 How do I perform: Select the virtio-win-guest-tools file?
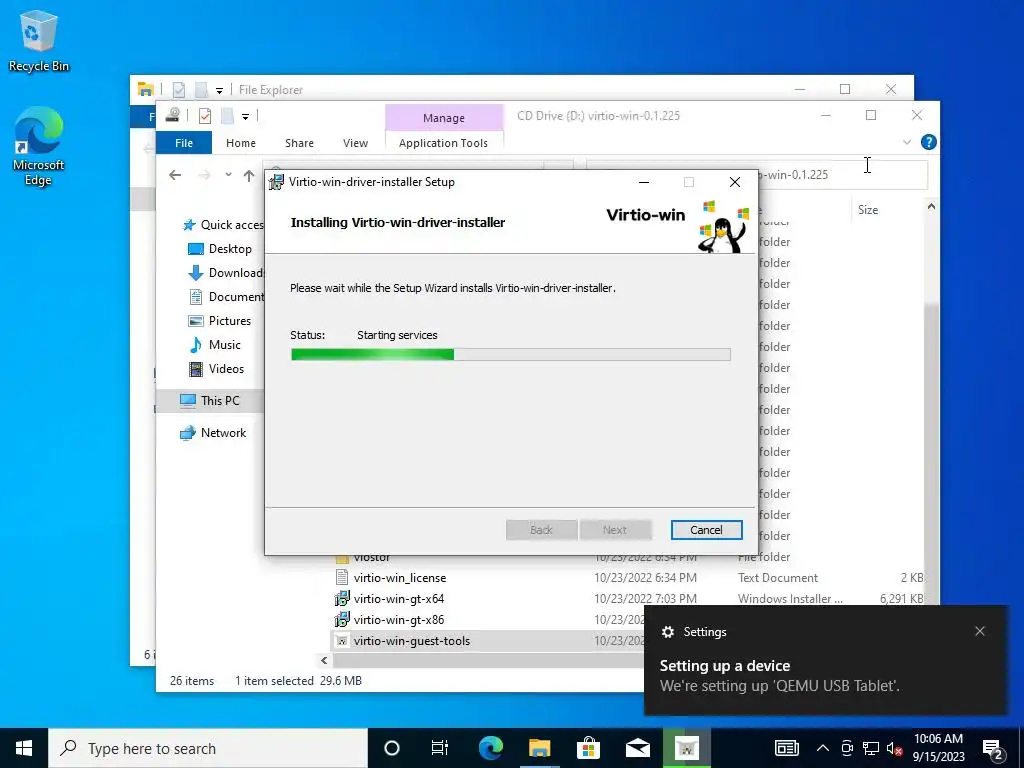(x=411, y=641)
